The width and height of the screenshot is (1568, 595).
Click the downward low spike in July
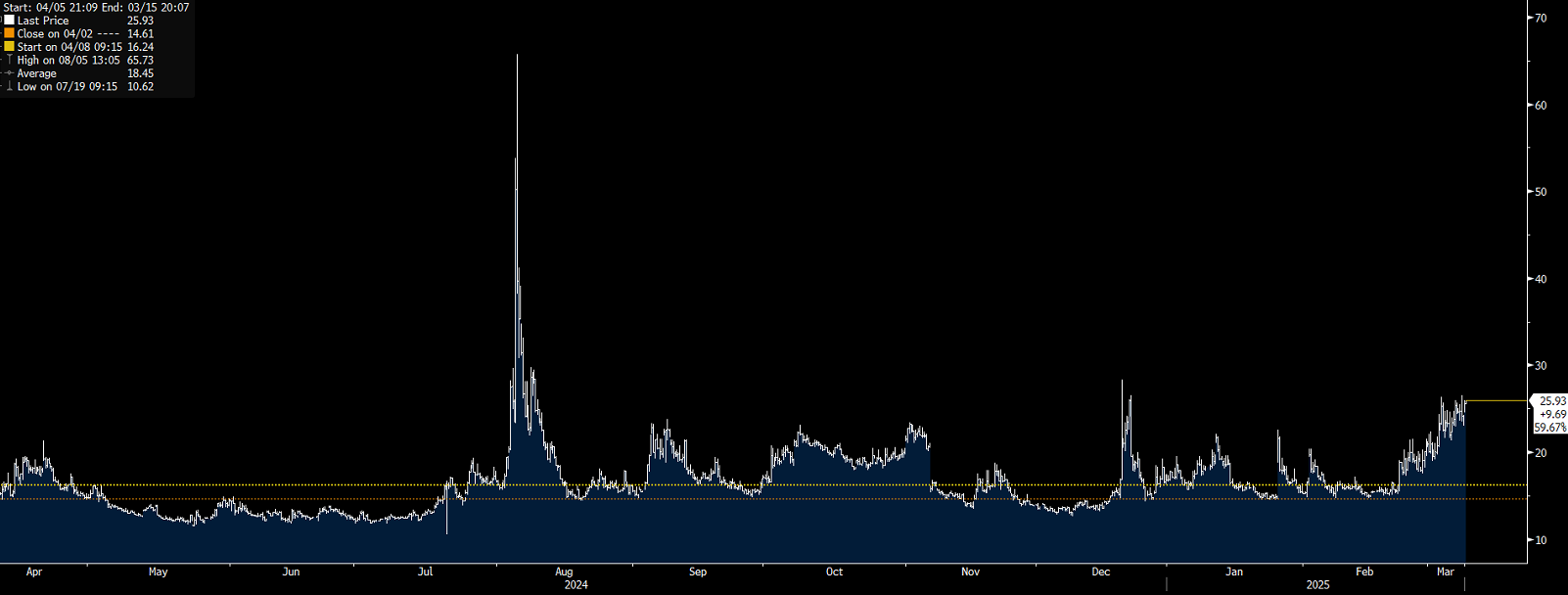click(447, 531)
